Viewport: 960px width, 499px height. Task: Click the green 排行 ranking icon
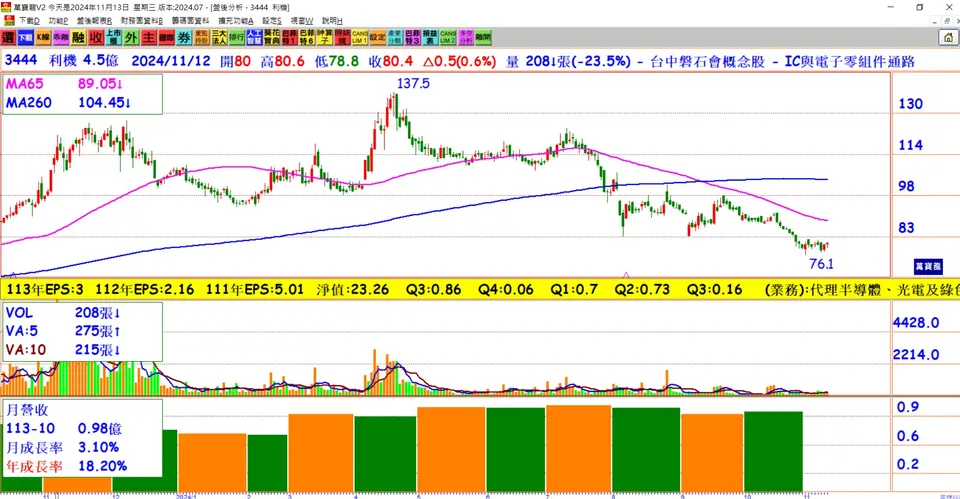click(x=237, y=37)
